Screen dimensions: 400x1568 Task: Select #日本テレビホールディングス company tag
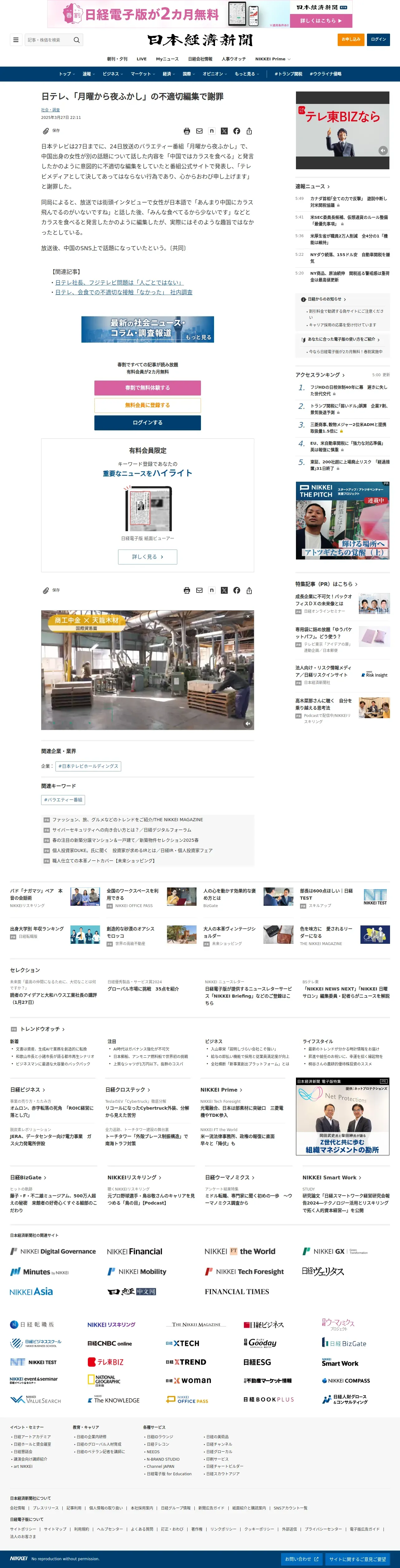88,766
